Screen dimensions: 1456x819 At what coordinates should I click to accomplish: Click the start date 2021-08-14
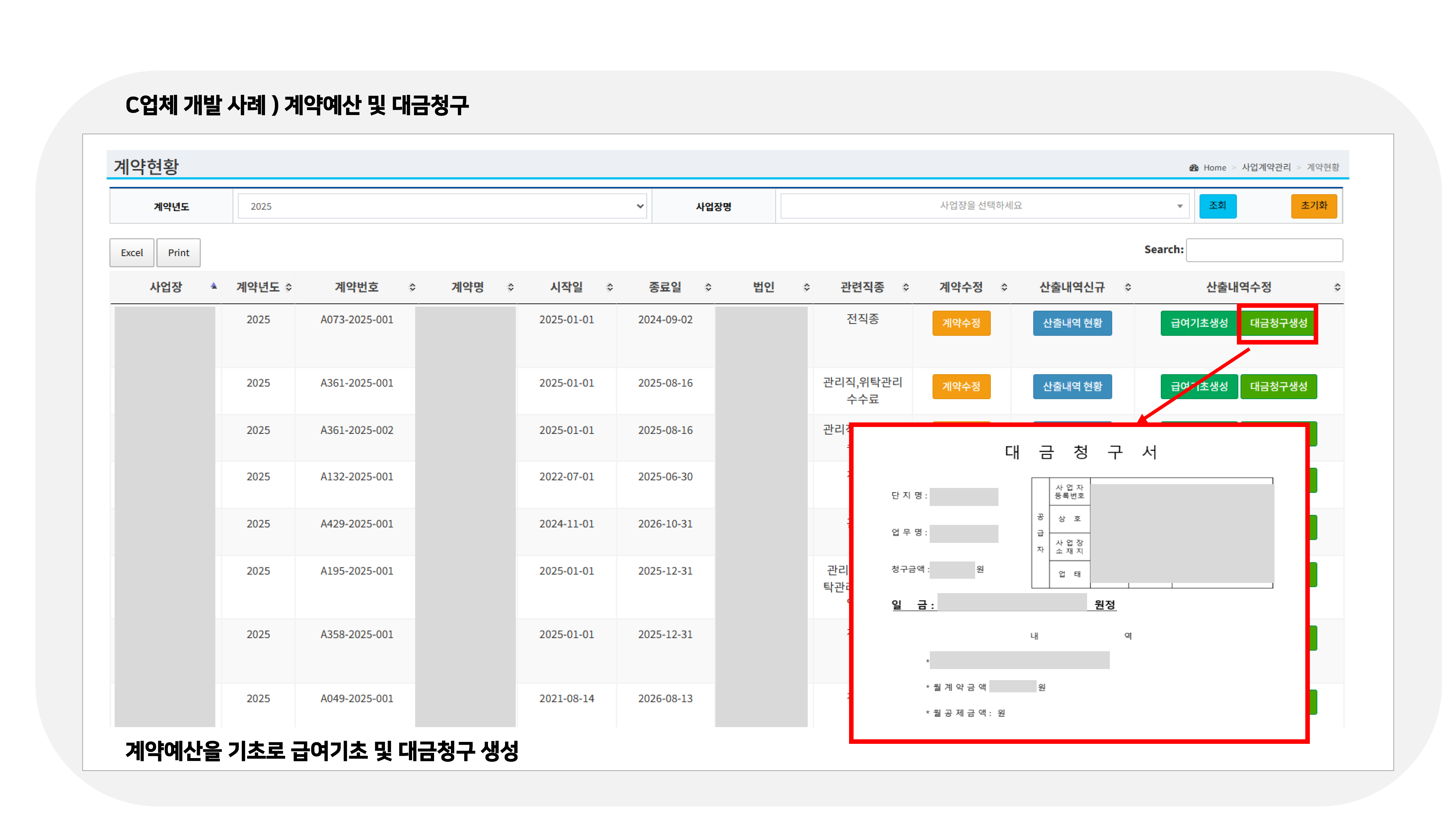click(x=566, y=699)
